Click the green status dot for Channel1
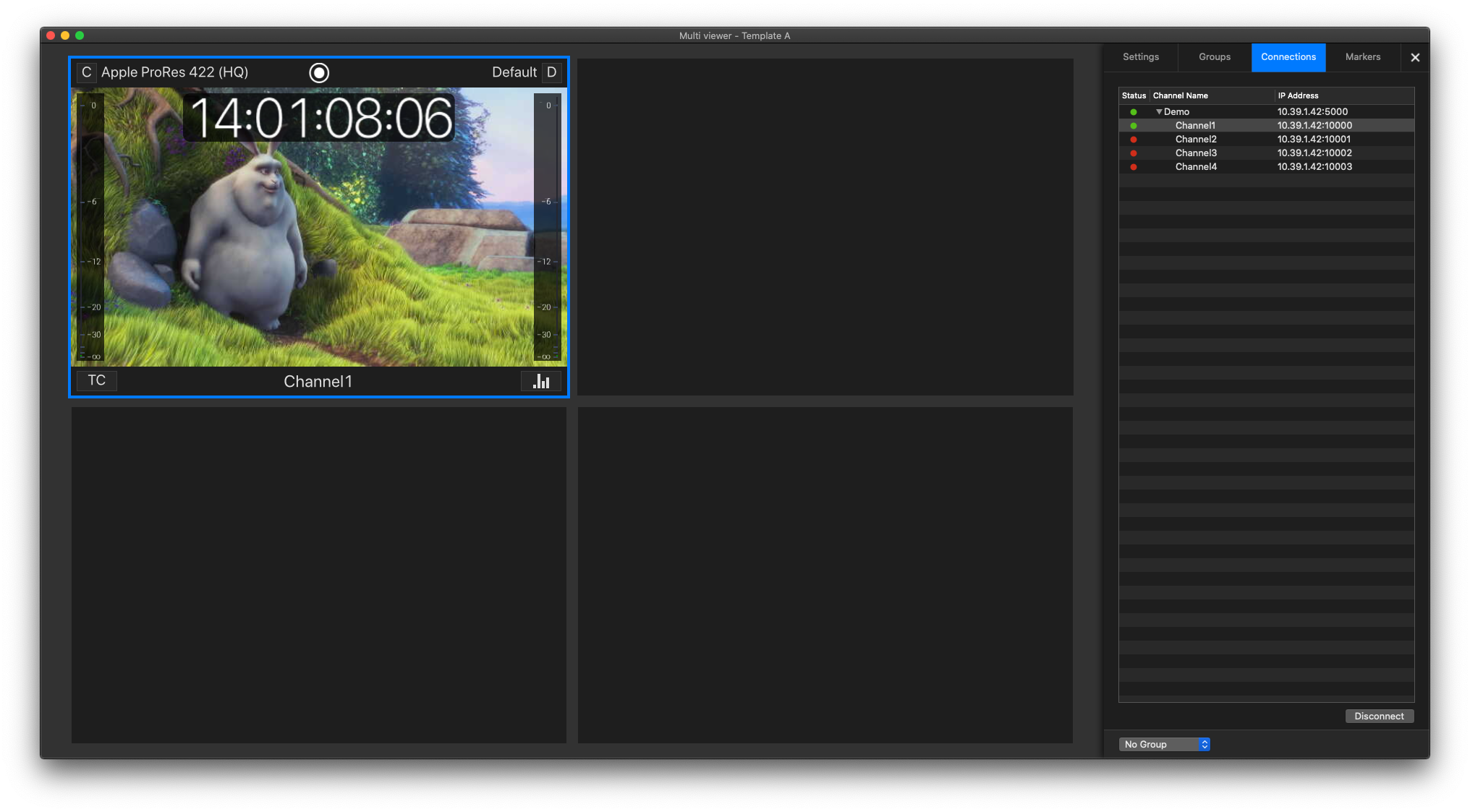 (x=1134, y=126)
